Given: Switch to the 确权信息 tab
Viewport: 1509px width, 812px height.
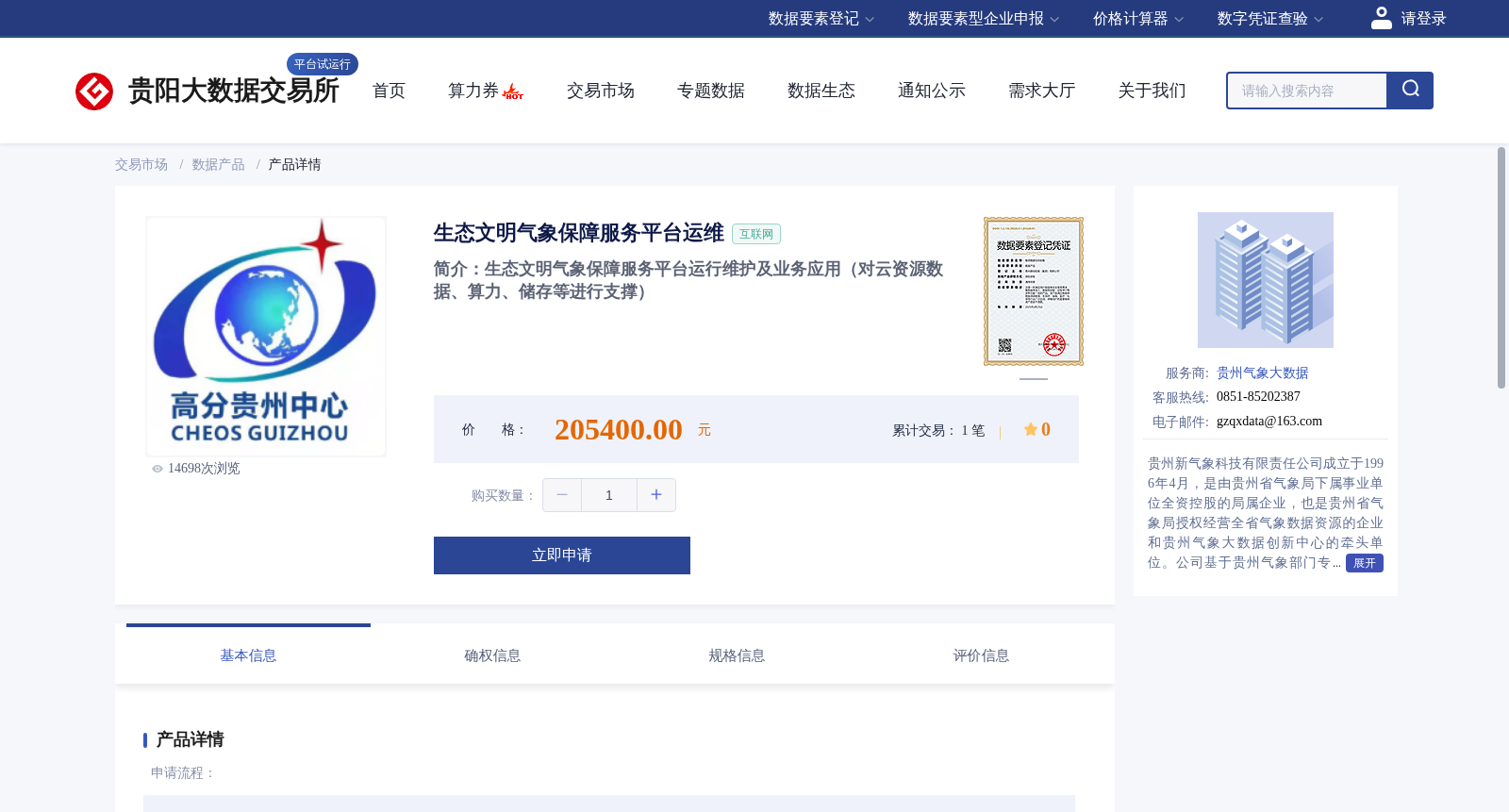Looking at the screenshot, I should point(492,655).
